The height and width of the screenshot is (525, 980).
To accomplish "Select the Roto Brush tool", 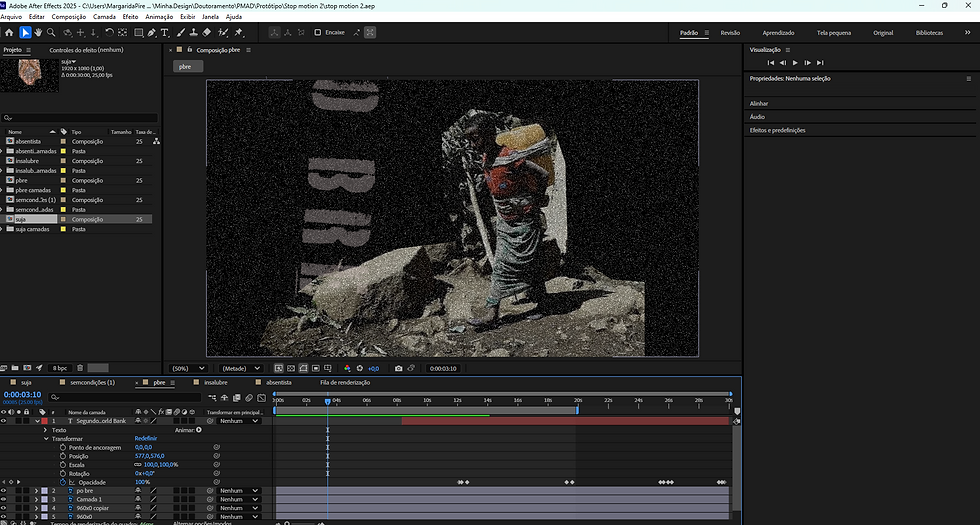I will (x=222, y=32).
